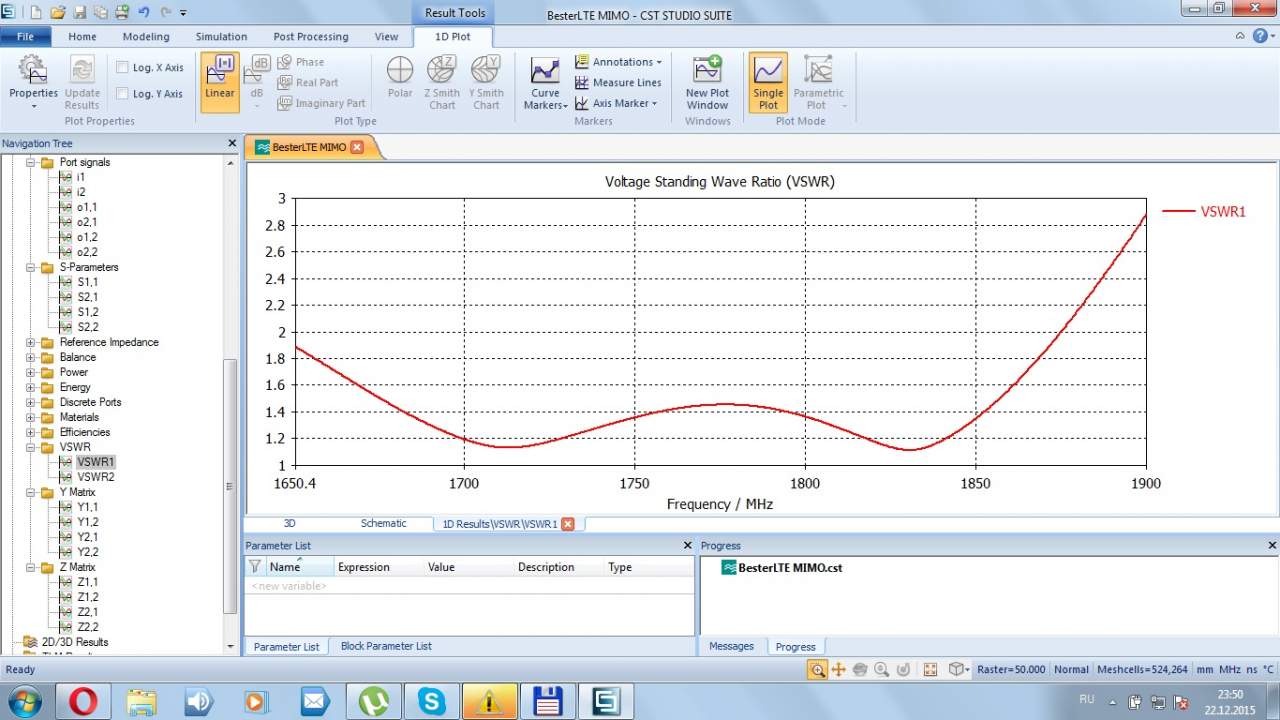This screenshot has height=720, width=1280.
Task: Open the Block Parameter List tab
Action: (386, 646)
